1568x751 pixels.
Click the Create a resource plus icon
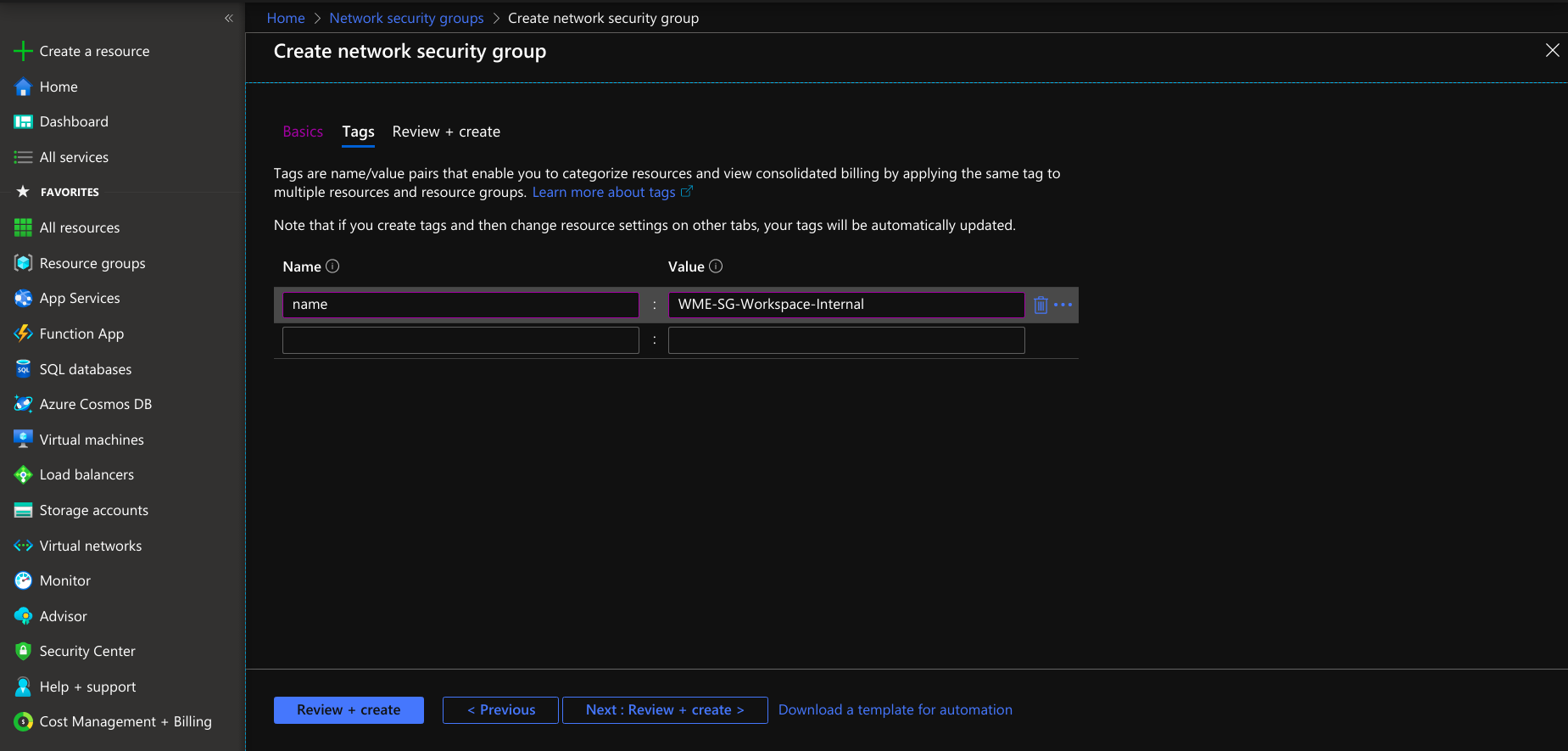[23, 52]
